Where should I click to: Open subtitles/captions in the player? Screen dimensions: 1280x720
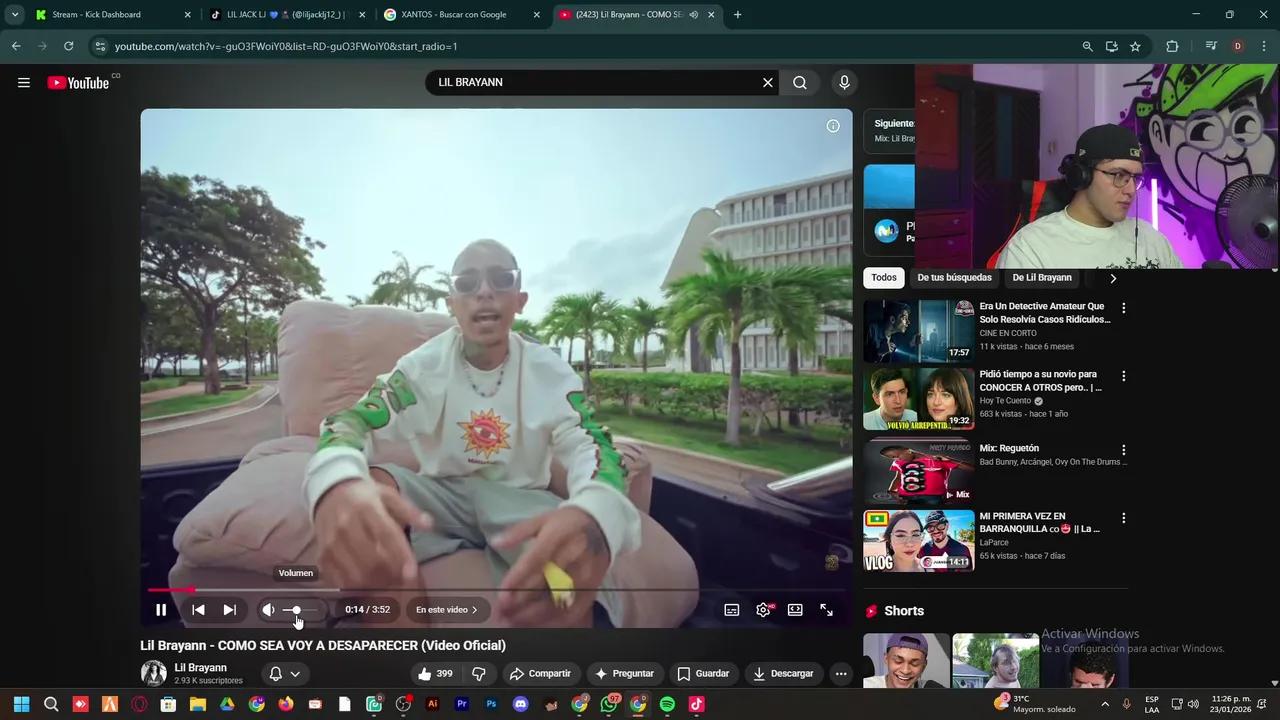731,609
